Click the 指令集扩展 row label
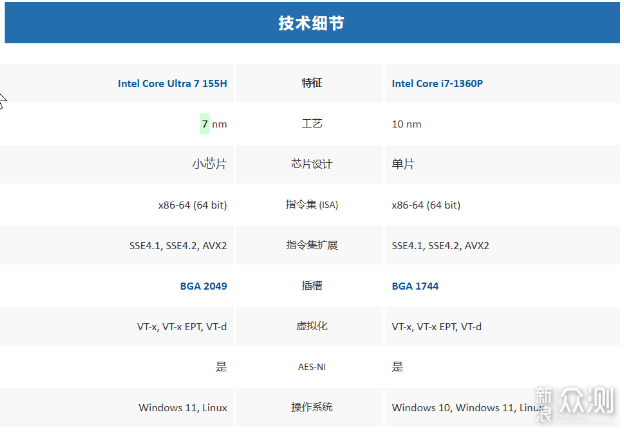The height and width of the screenshot is (432, 624). [312, 245]
